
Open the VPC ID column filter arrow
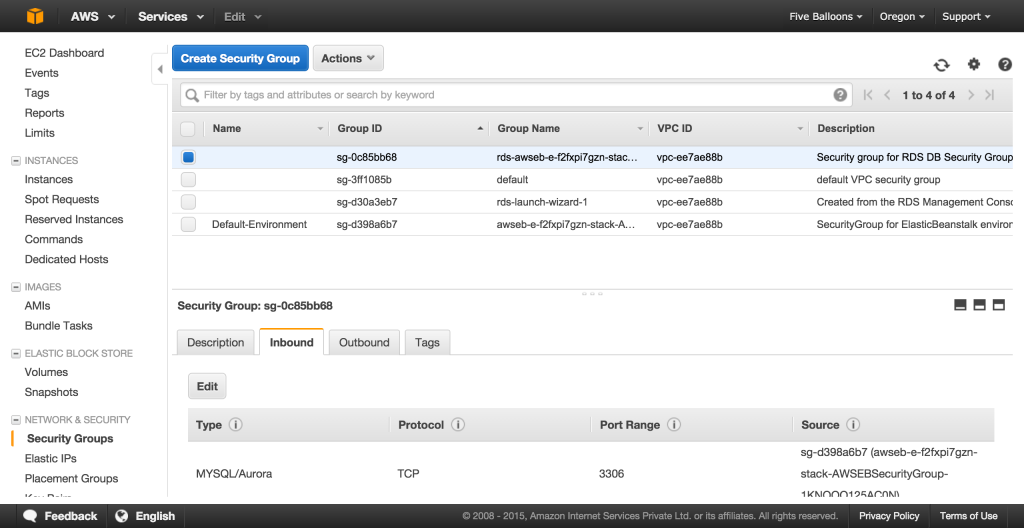[800, 129]
